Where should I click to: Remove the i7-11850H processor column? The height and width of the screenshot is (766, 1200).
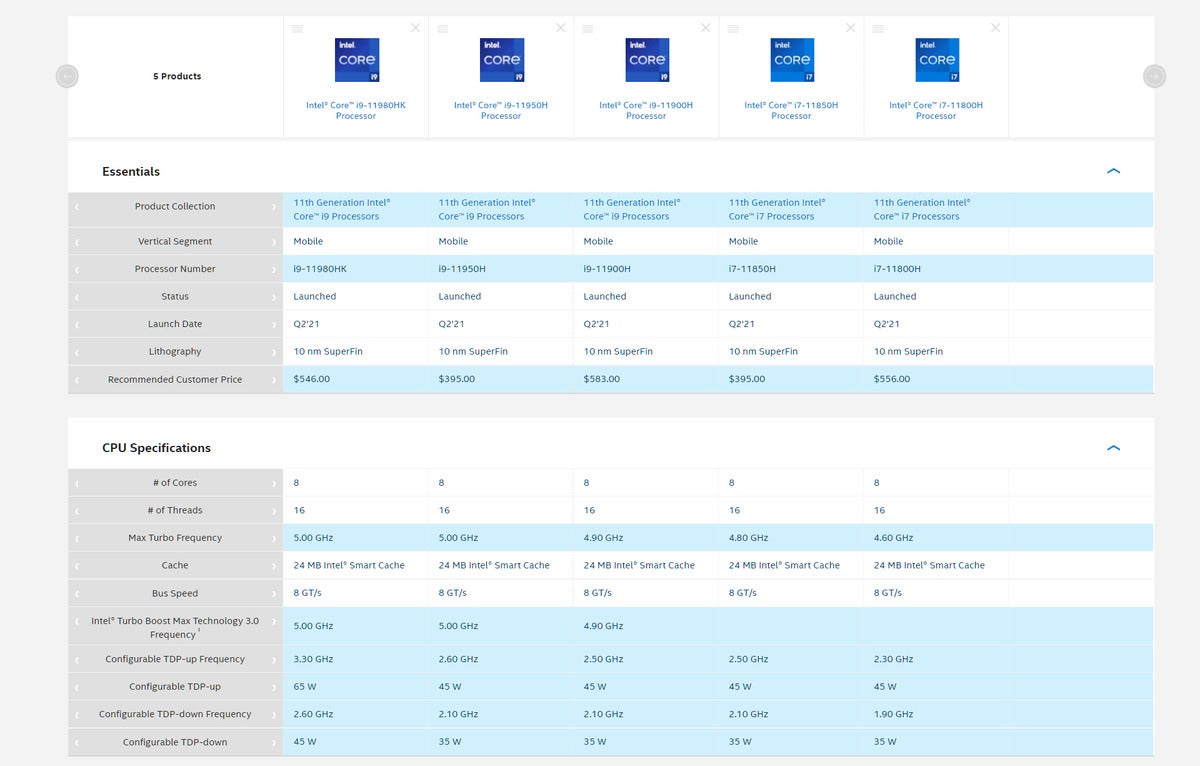pos(850,28)
